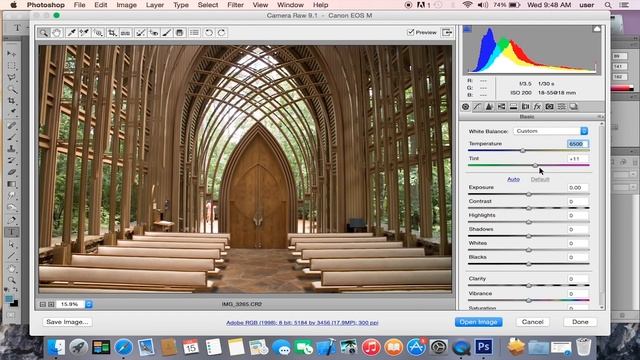Select the Spot Removal tool

click(x=140, y=33)
